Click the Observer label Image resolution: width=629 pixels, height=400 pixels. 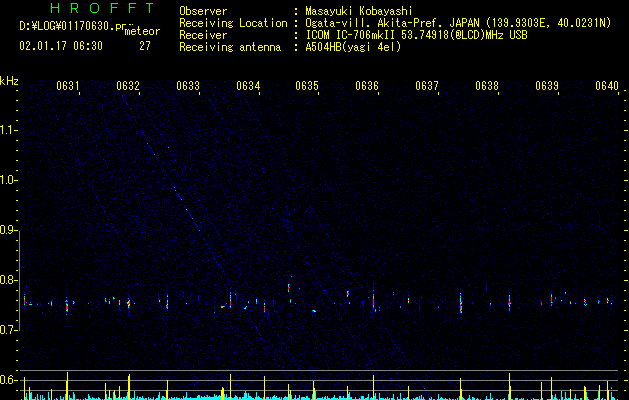tap(203, 11)
